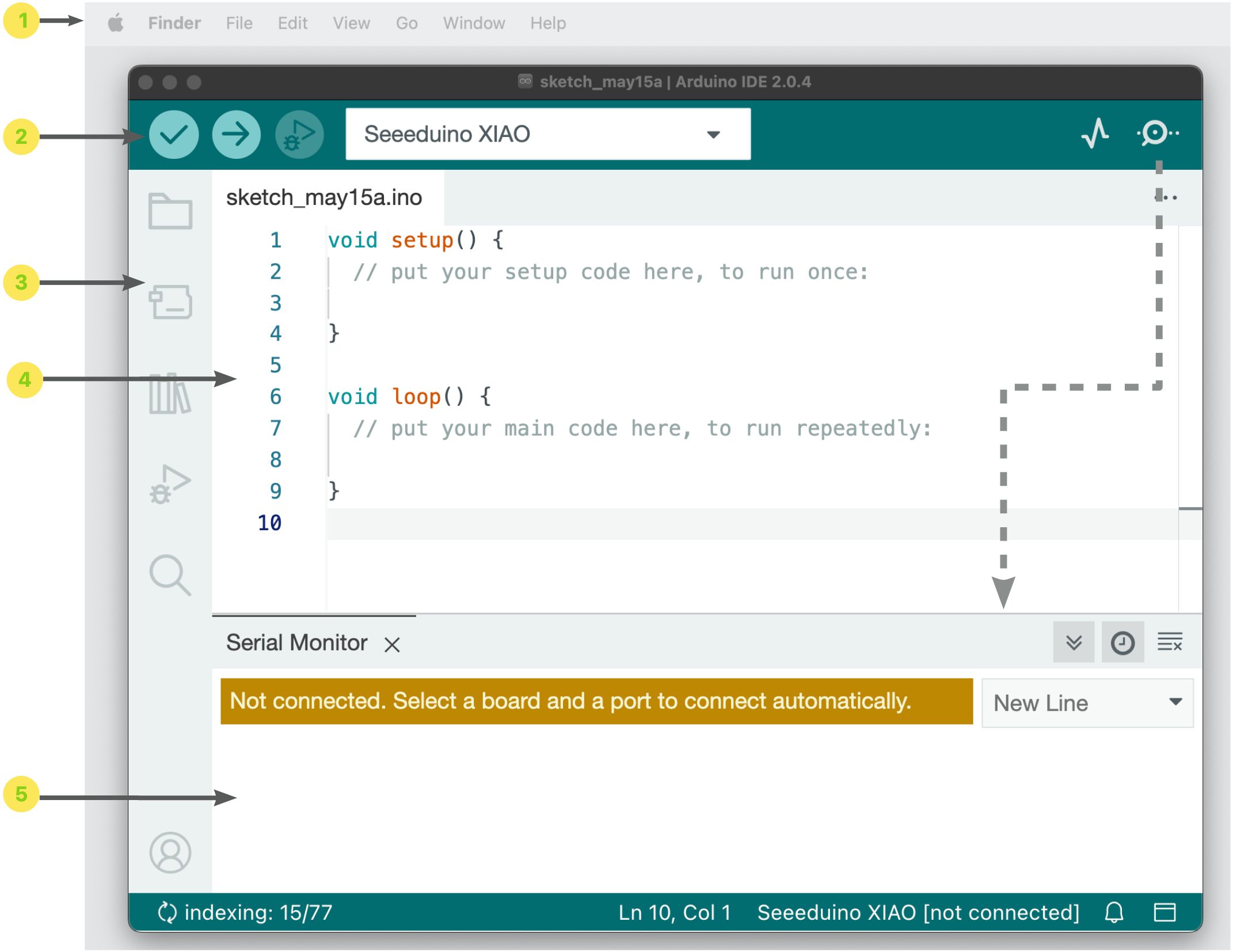
Task: Click line number 5 in the gutter
Action: click(x=276, y=365)
